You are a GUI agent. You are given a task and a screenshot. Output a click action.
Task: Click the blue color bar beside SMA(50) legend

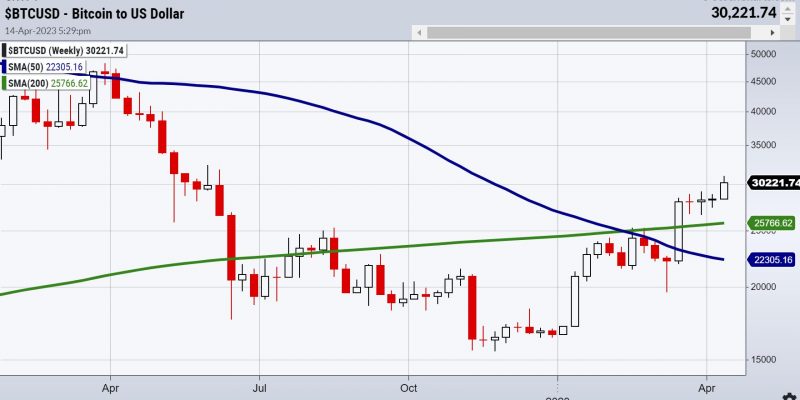(4, 67)
